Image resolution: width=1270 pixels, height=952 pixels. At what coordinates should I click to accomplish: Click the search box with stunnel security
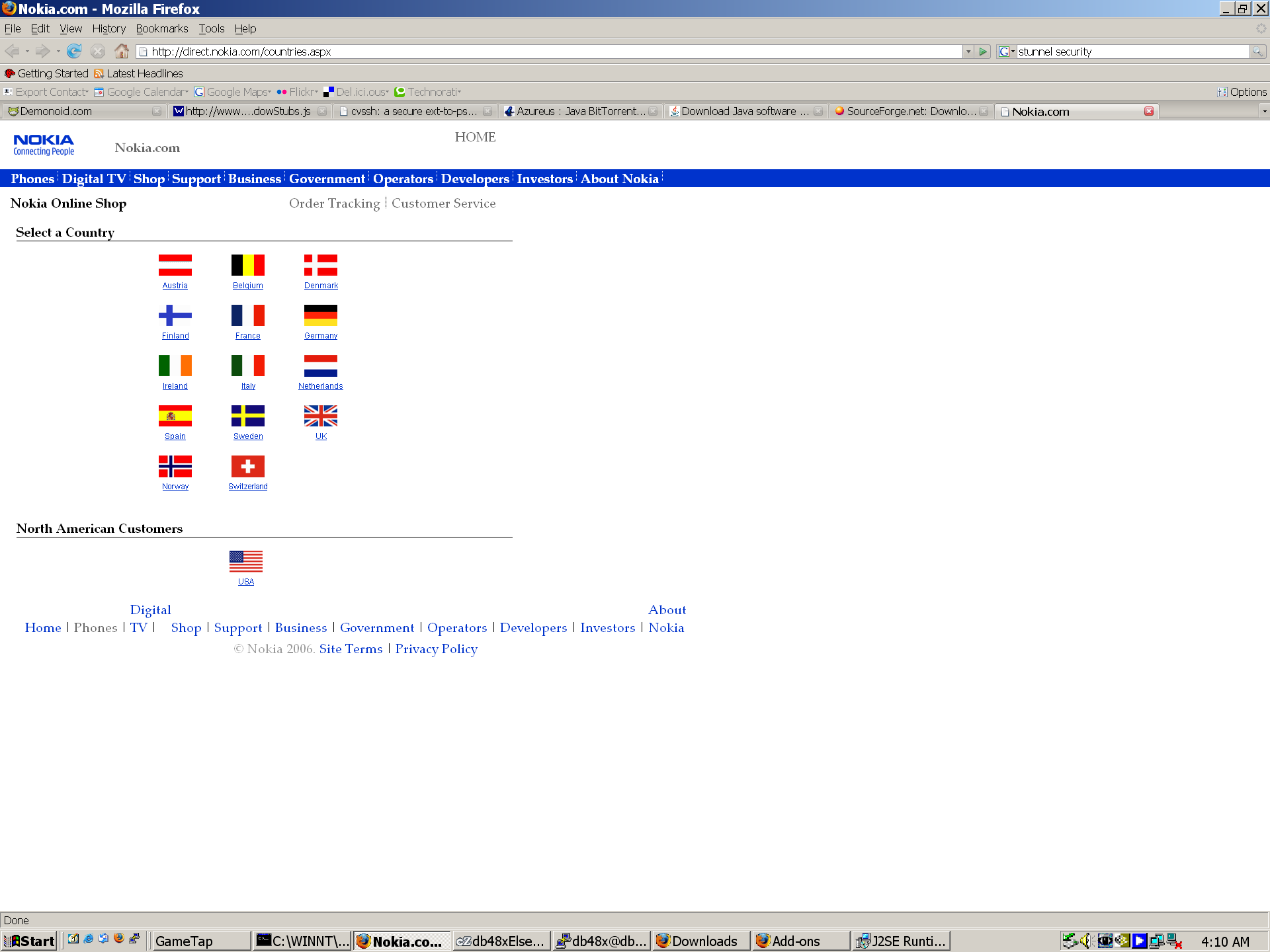(x=1132, y=52)
